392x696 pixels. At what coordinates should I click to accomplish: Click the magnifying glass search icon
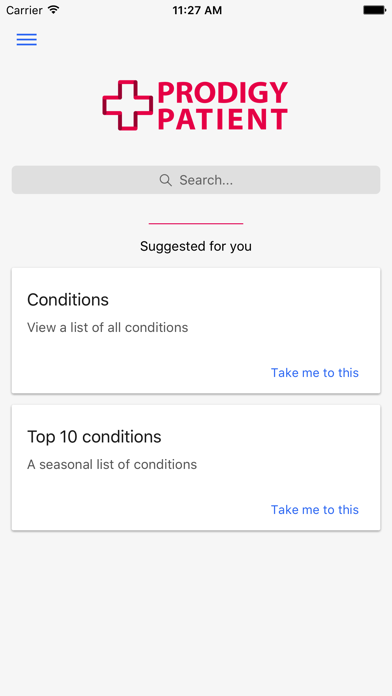click(x=166, y=180)
